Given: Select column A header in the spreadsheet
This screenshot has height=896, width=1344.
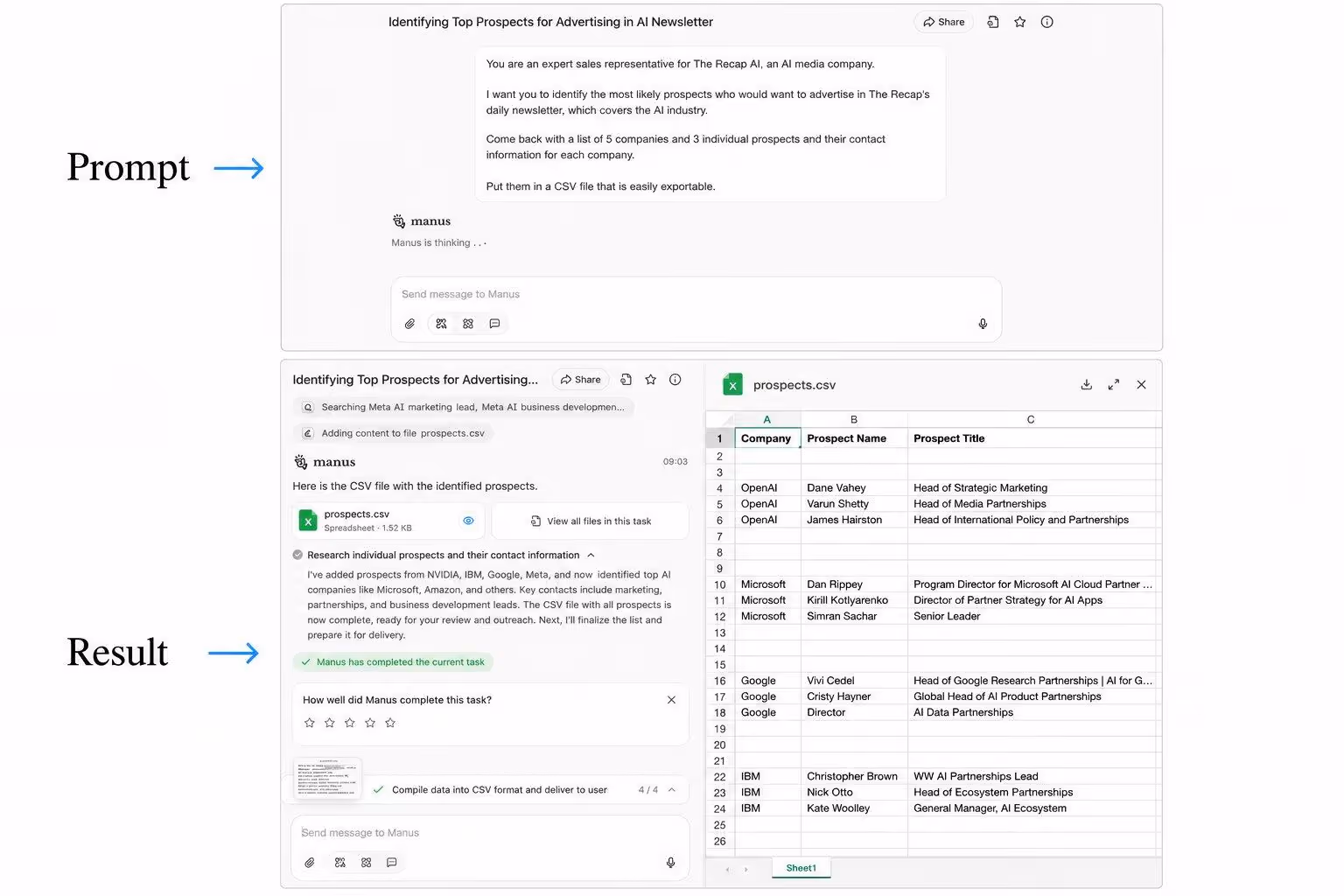Looking at the screenshot, I should coord(767,420).
